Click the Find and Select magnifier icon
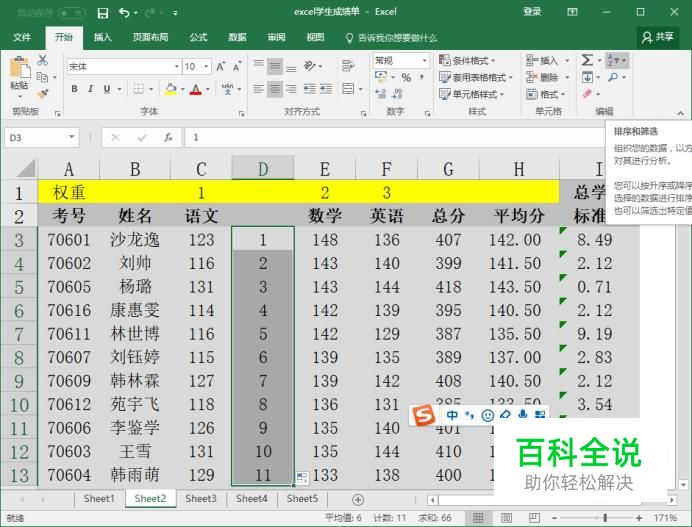The height and width of the screenshot is (527, 692). pos(613,77)
